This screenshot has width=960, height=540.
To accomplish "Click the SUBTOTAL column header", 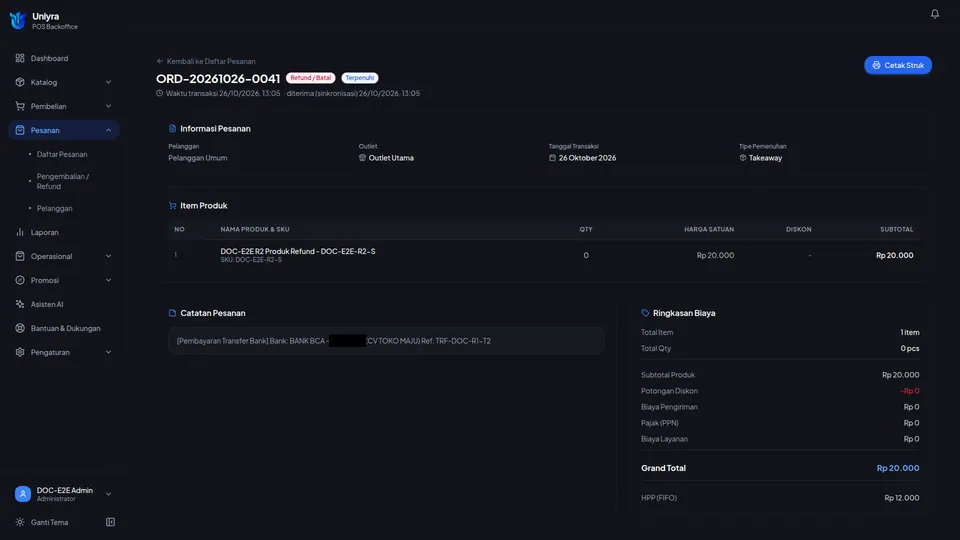I will point(896,229).
